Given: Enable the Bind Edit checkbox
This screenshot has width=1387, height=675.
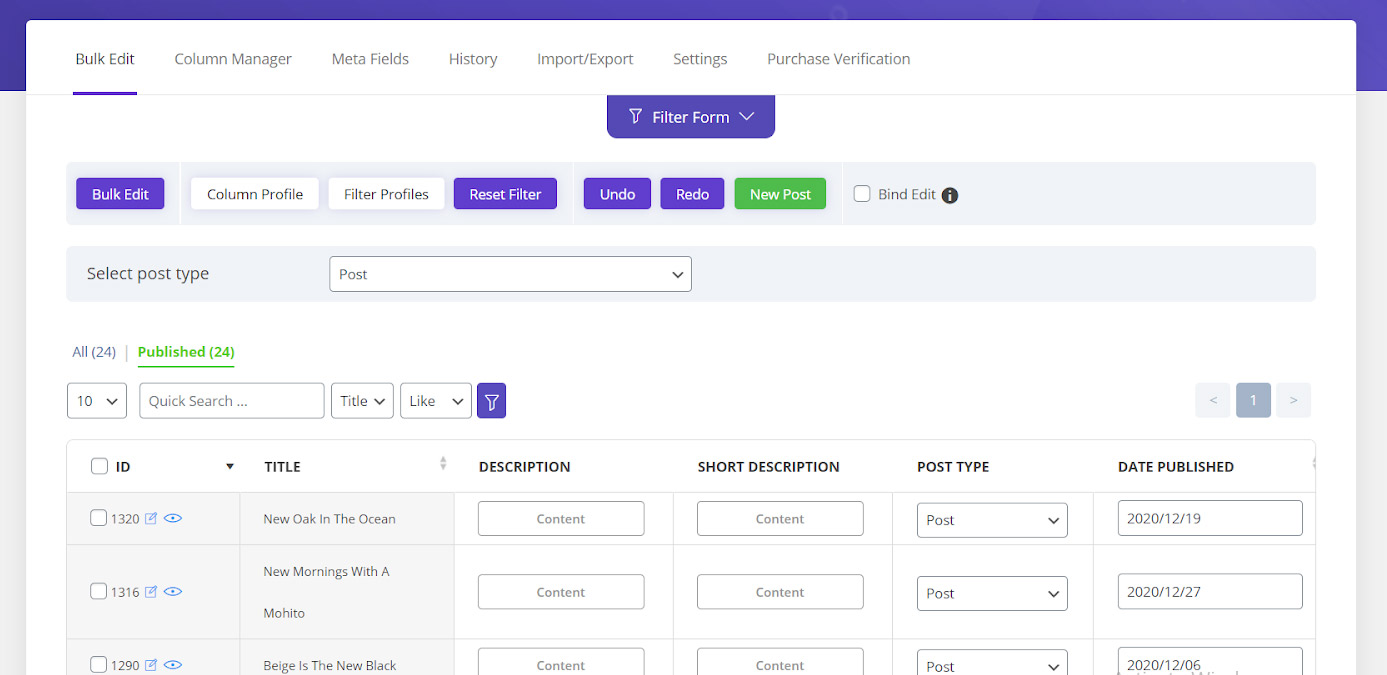Looking at the screenshot, I should (x=862, y=194).
